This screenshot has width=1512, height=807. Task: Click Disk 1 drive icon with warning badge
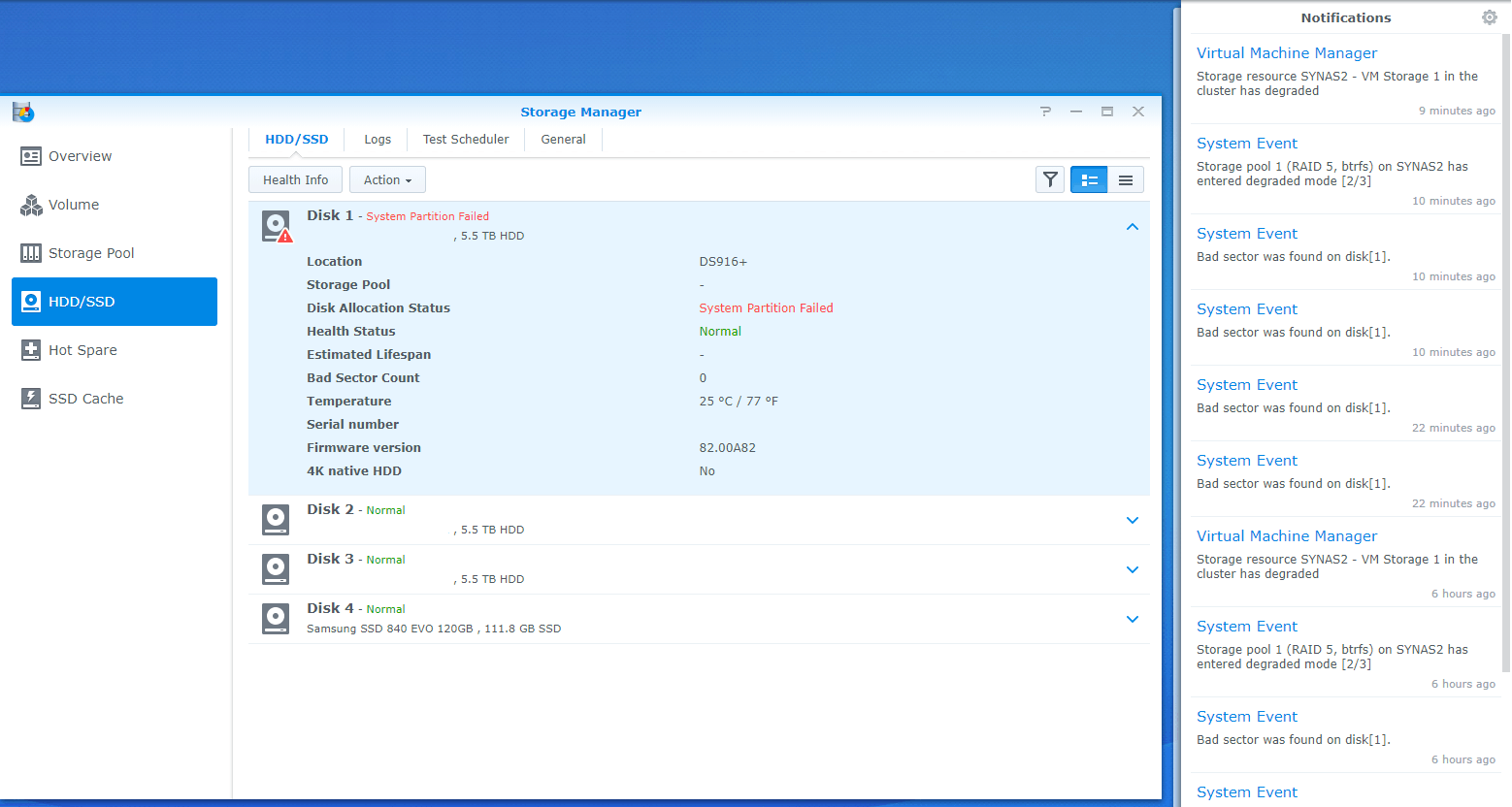(x=277, y=226)
